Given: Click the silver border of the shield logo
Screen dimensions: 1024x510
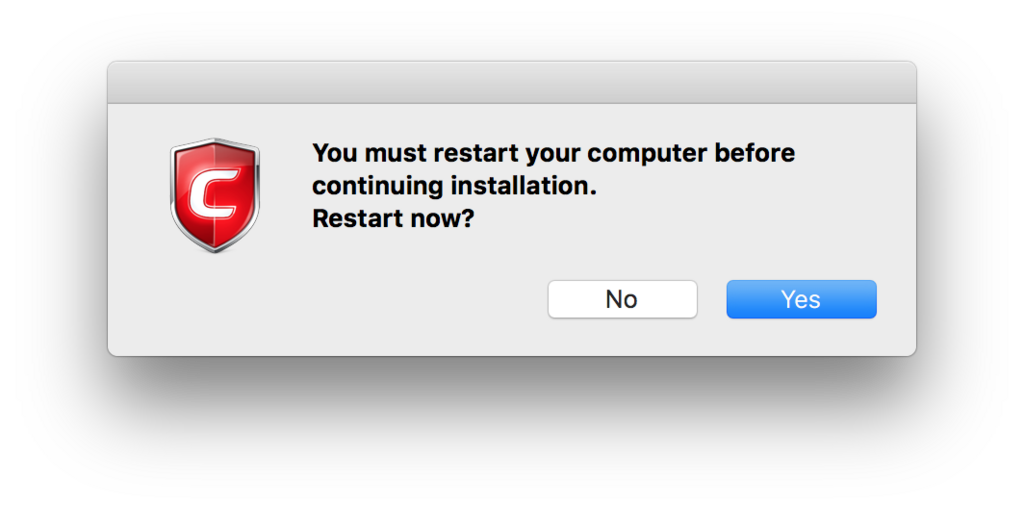Looking at the screenshot, I should click(x=174, y=189).
